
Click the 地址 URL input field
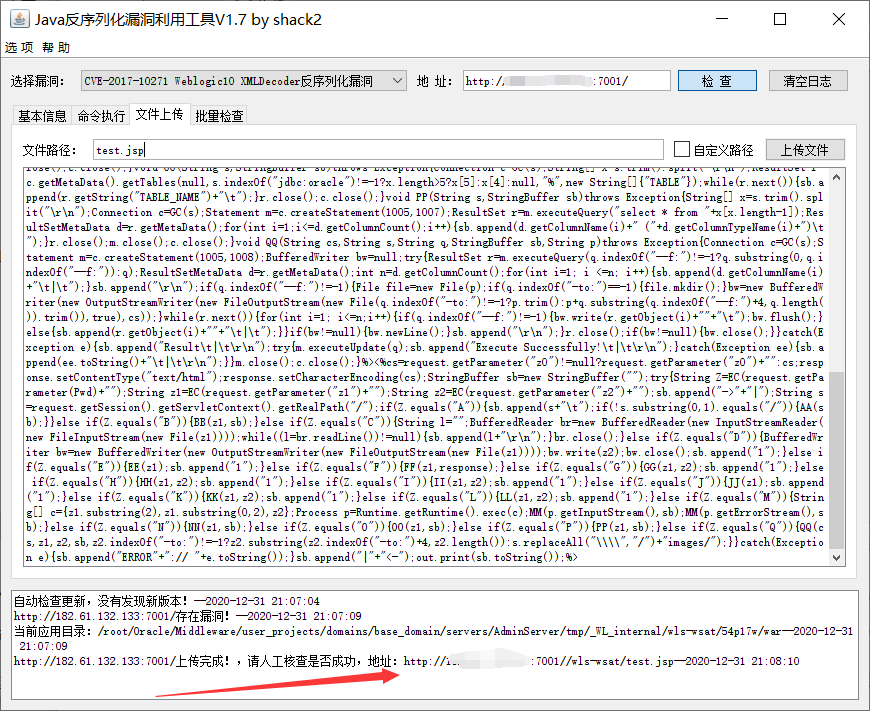(x=566, y=81)
